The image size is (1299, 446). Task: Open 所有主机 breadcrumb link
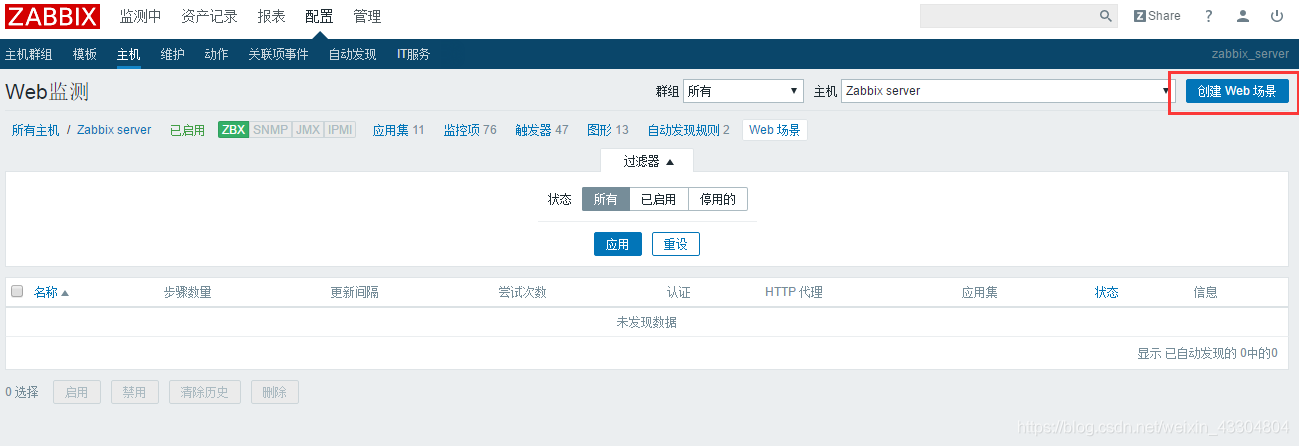tap(36, 130)
